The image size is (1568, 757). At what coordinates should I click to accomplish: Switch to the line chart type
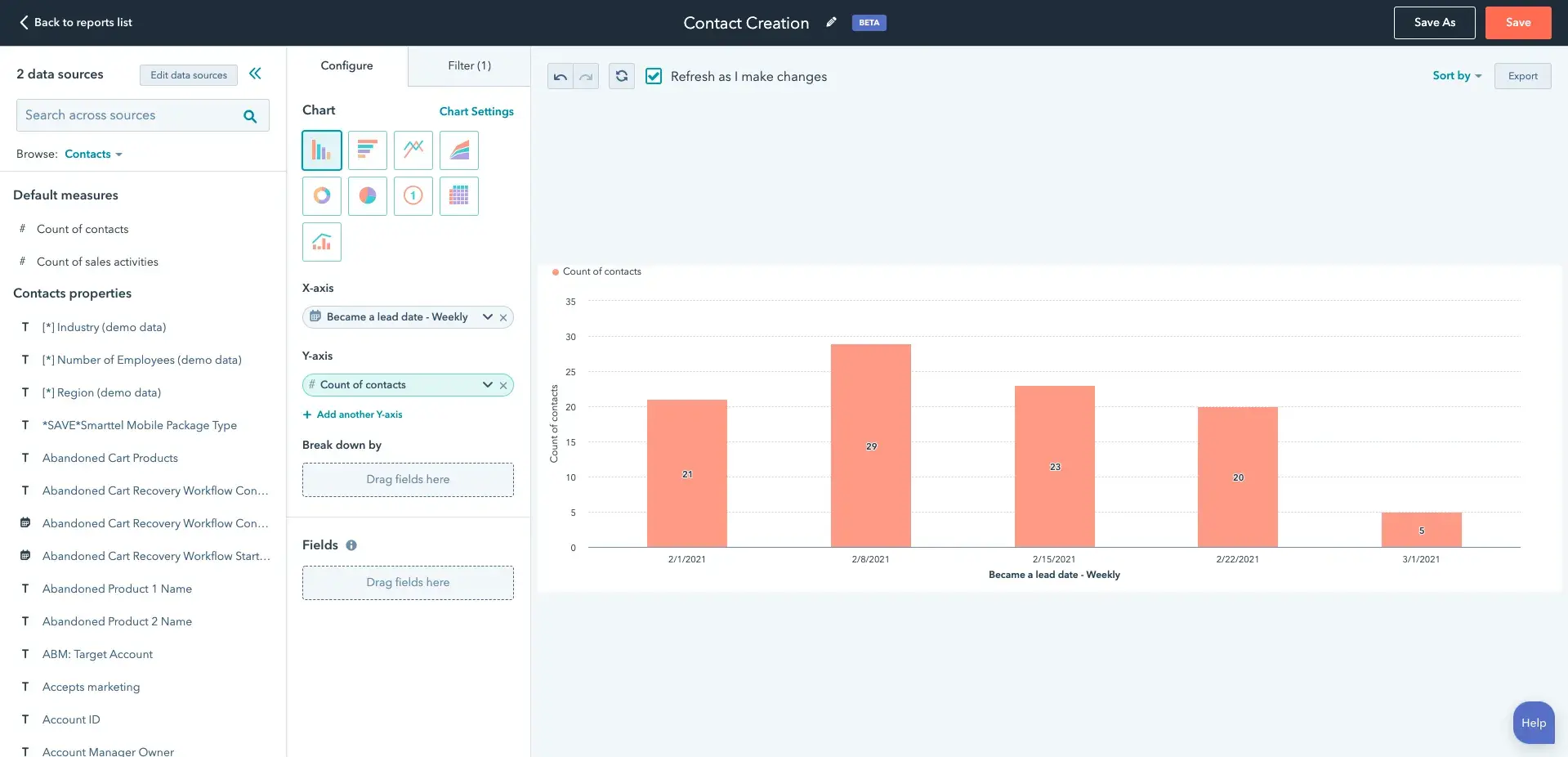click(x=413, y=150)
